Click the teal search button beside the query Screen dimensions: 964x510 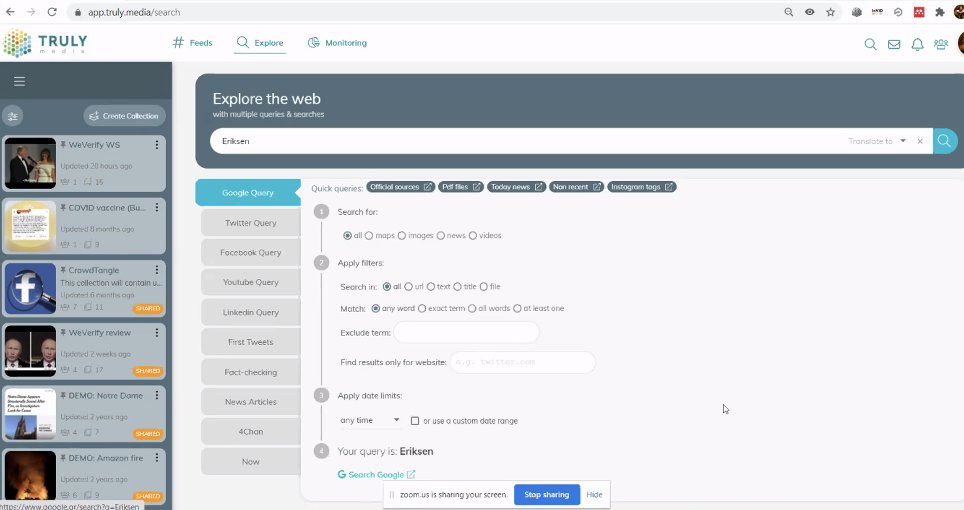click(x=945, y=141)
